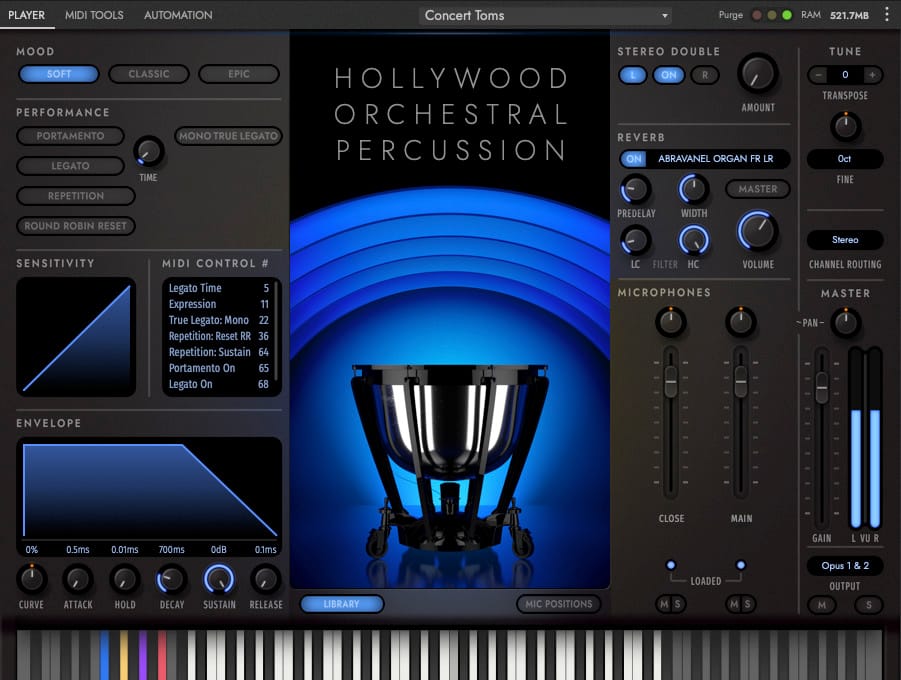The image size is (901, 680).
Task: Click the Envelope Attack knob
Action: (78, 579)
